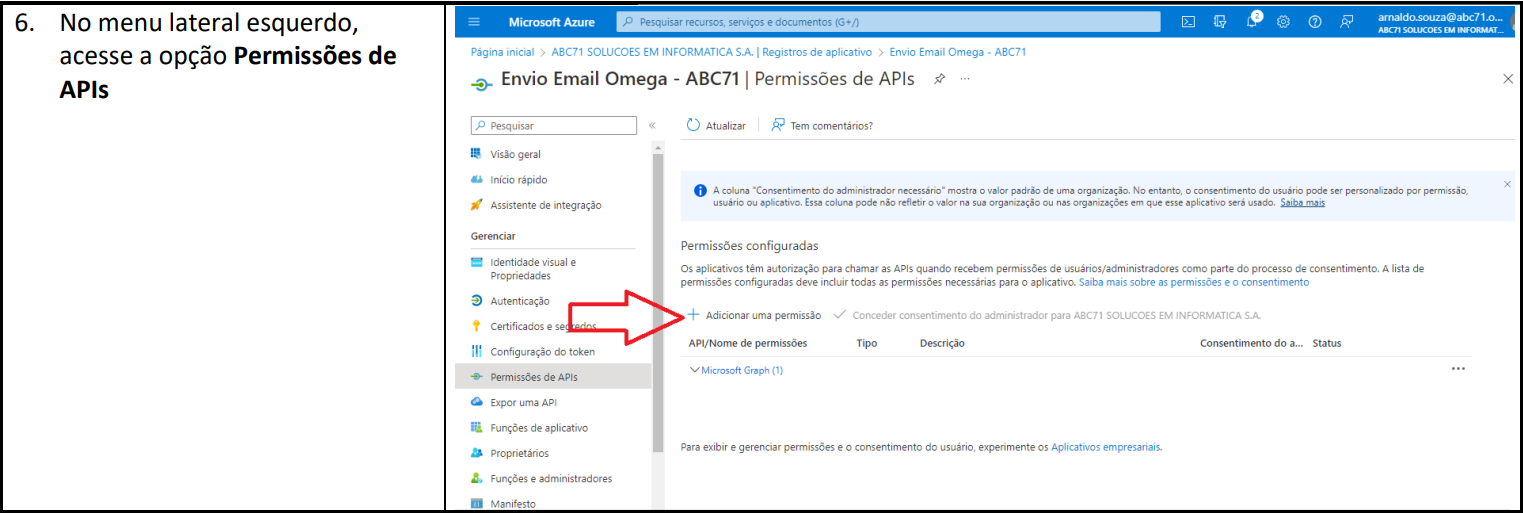Dismiss the info banner with its X

tap(1507, 184)
